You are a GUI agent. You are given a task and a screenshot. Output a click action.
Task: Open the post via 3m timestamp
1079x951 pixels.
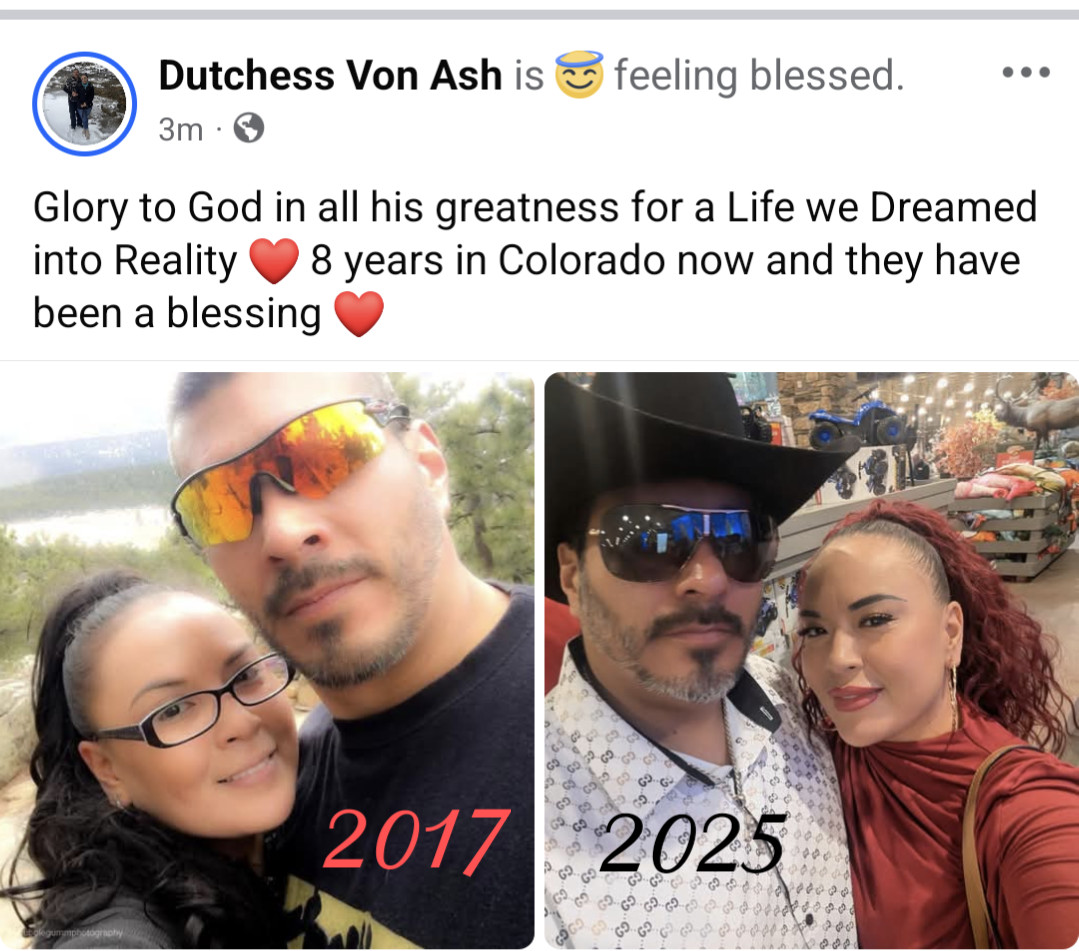[180, 129]
